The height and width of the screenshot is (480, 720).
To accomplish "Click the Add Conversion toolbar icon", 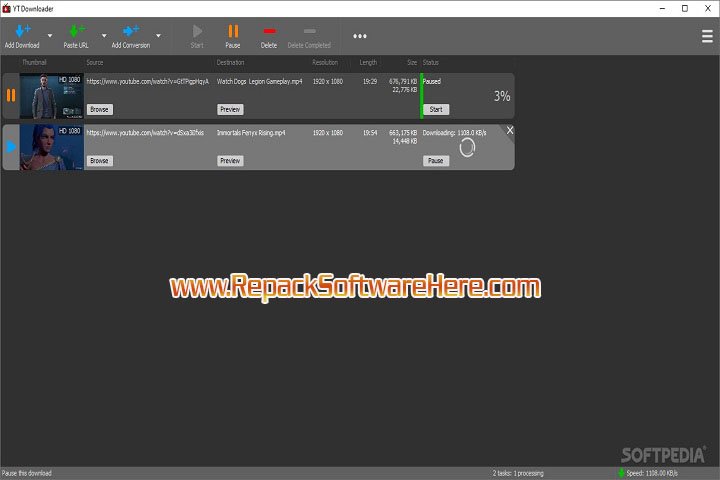I will coord(131,31).
